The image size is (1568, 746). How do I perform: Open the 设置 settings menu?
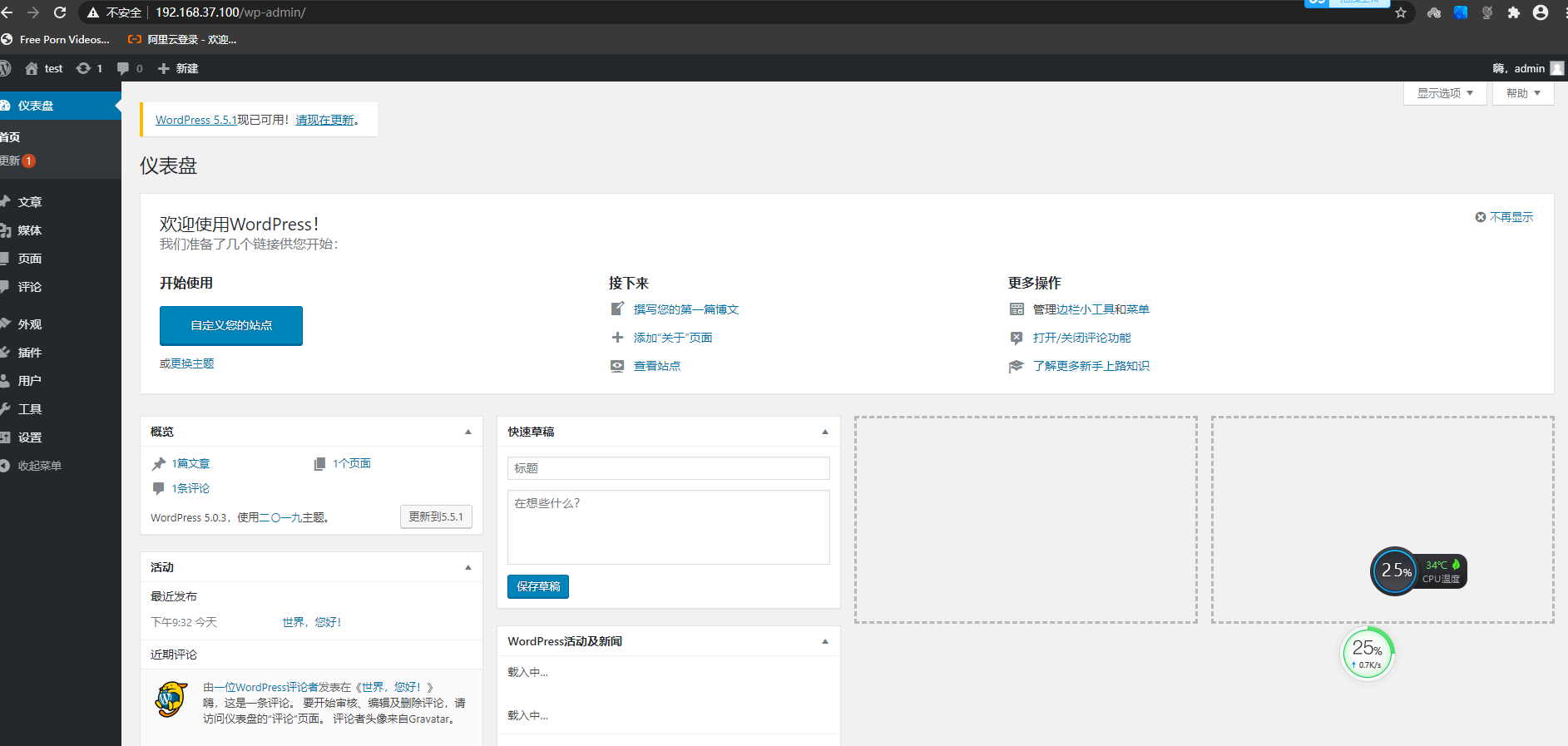coord(61,437)
